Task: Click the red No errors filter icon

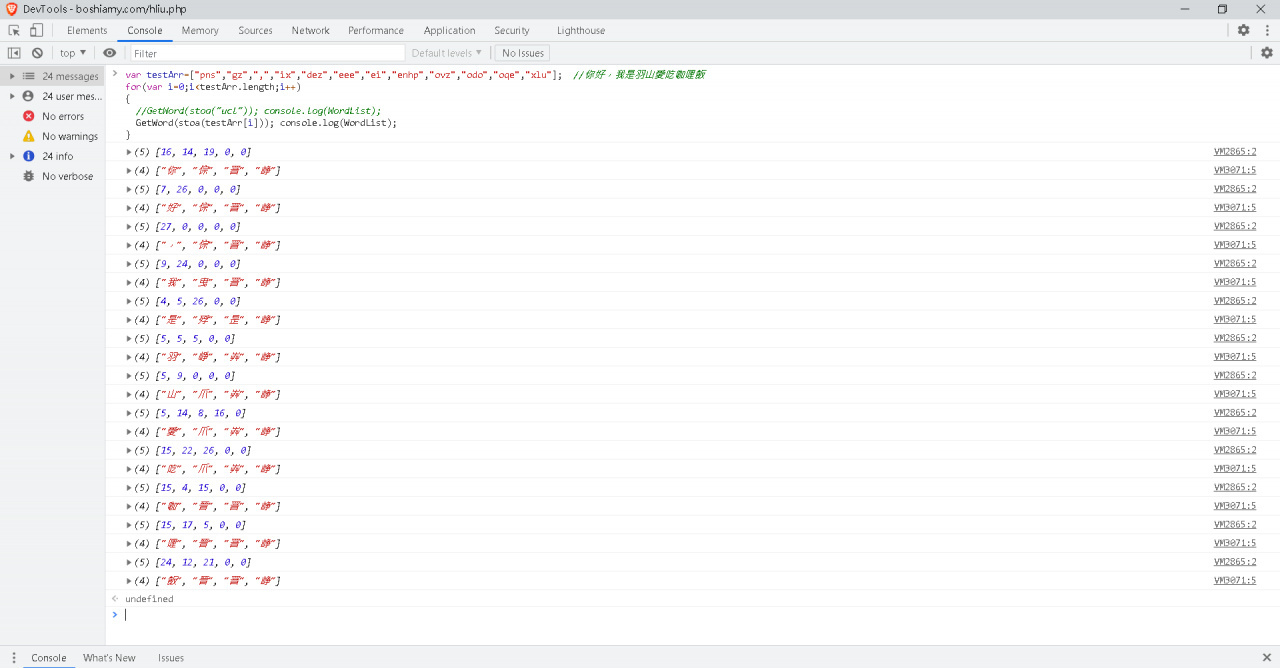Action: pos(28,116)
